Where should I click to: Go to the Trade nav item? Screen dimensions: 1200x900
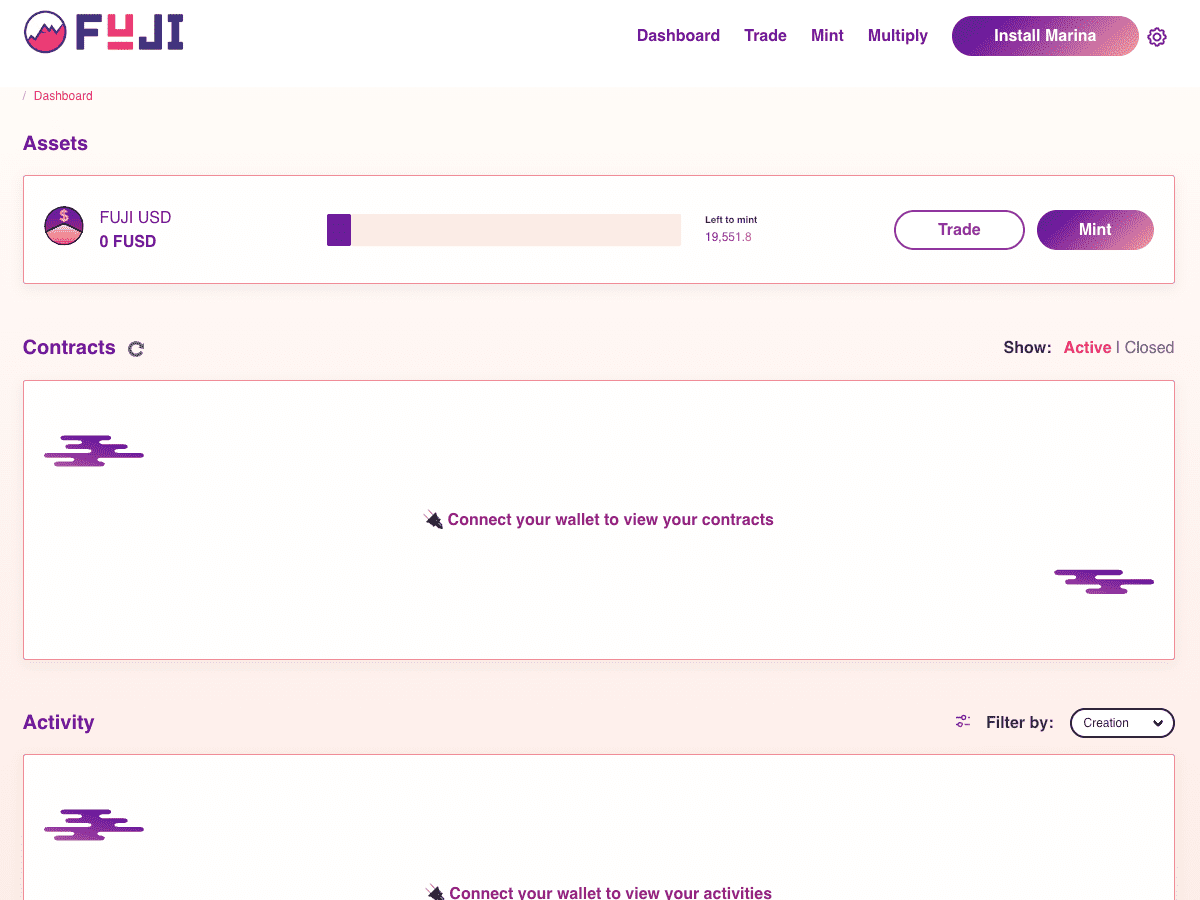coord(765,36)
